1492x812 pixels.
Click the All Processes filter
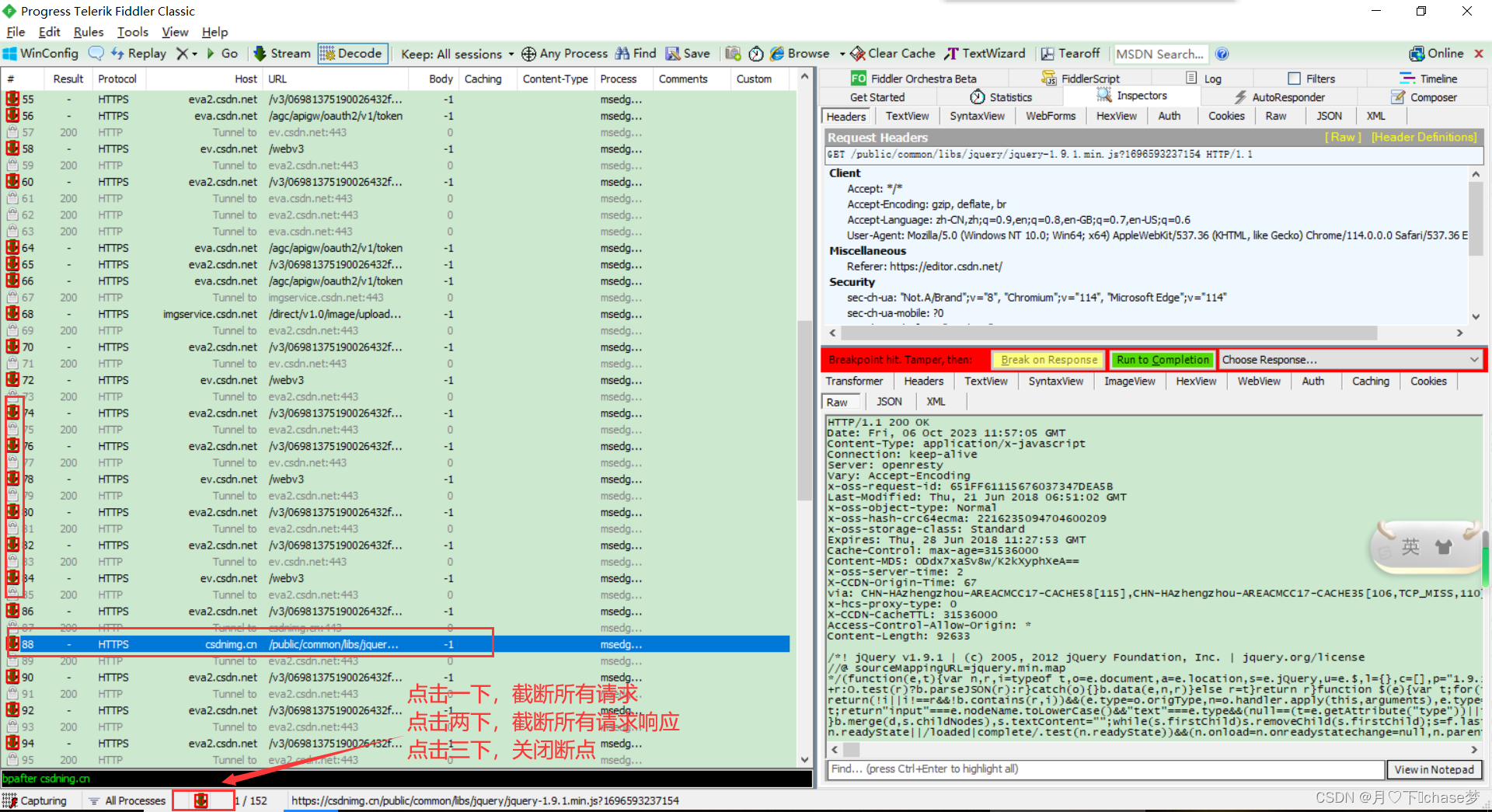[x=127, y=800]
